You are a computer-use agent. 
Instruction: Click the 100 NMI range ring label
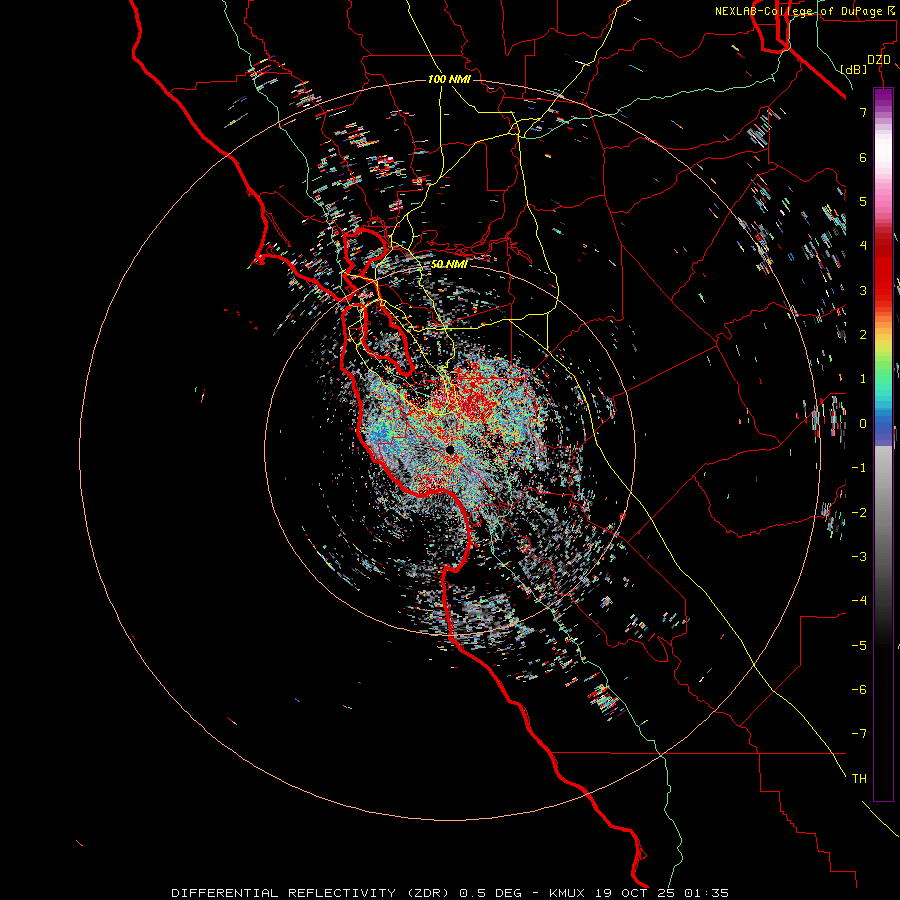(449, 79)
